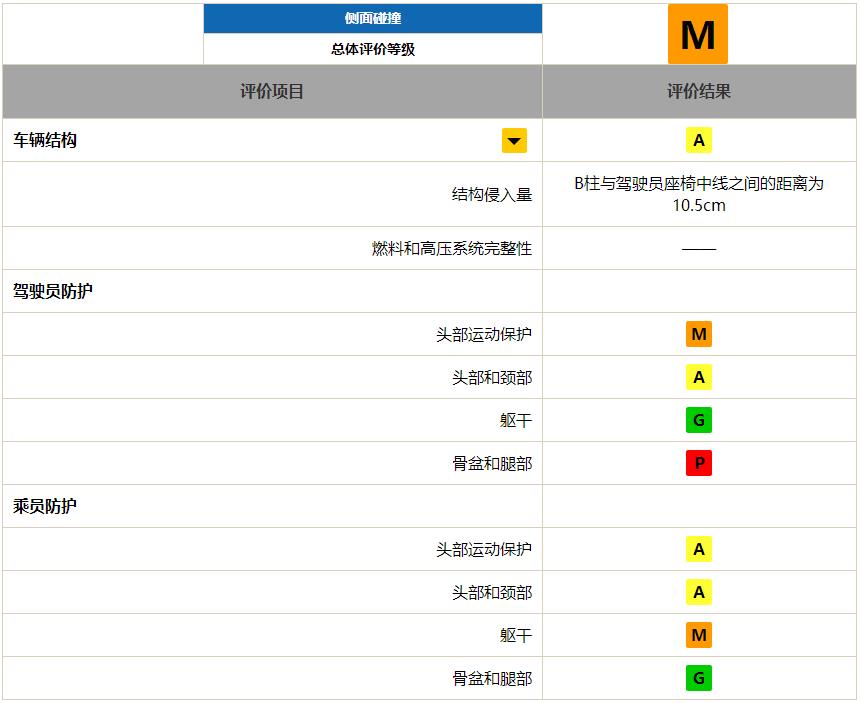Click the passenger 头部运动保护 A badge
The image size is (861, 703).
pos(698,549)
